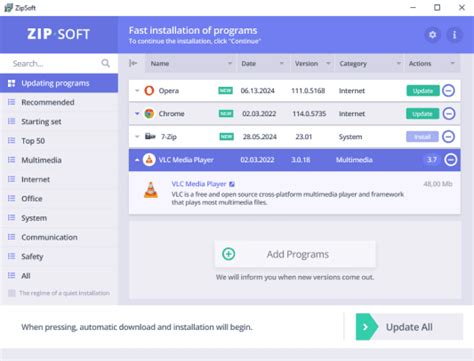The image size is (474, 361).
Task: Click NEW badge in 7-Zip row
Action: 226,136
